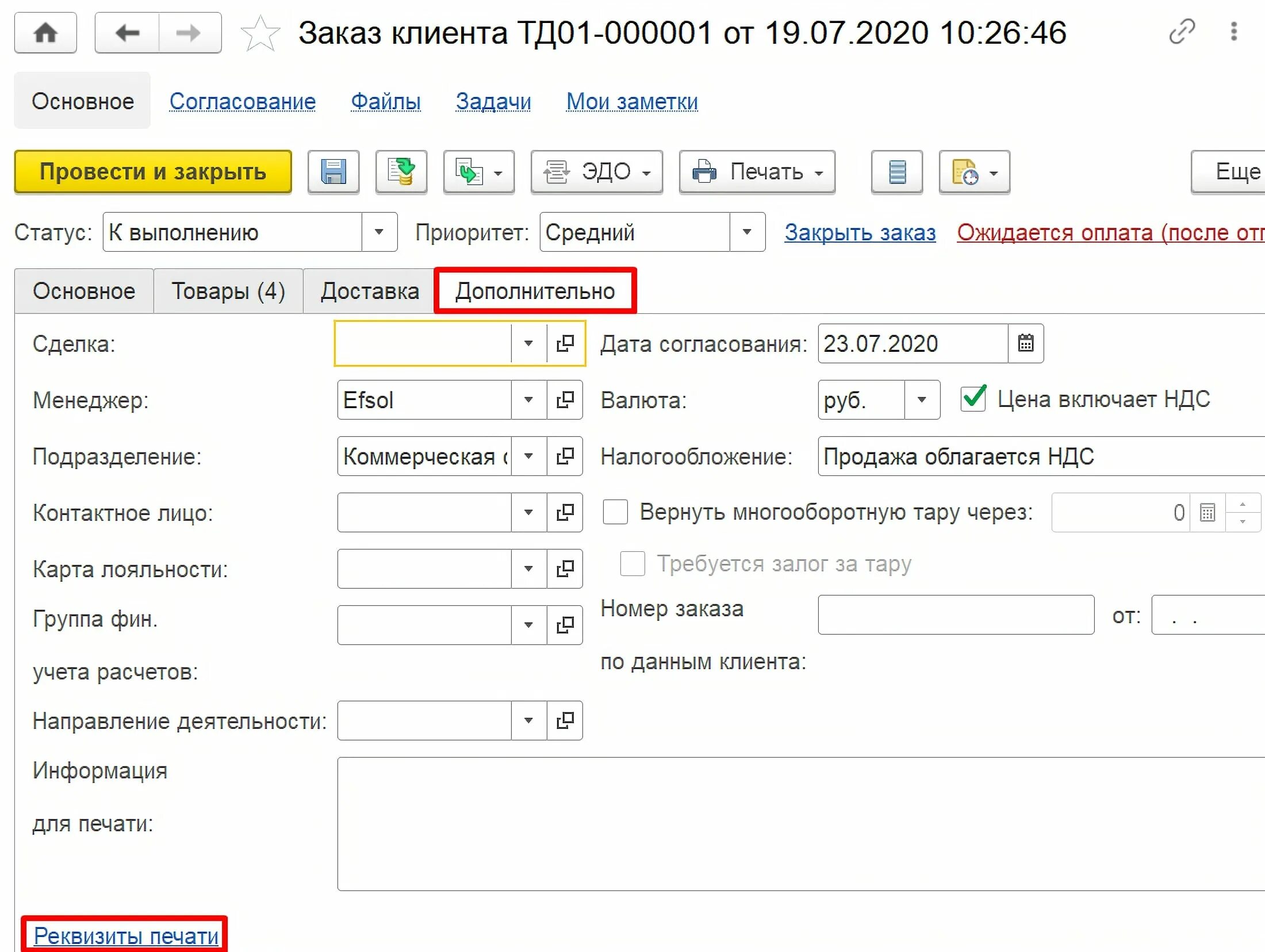Save document with the floppy disk icon
The height and width of the screenshot is (952, 1265).
tap(333, 172)
